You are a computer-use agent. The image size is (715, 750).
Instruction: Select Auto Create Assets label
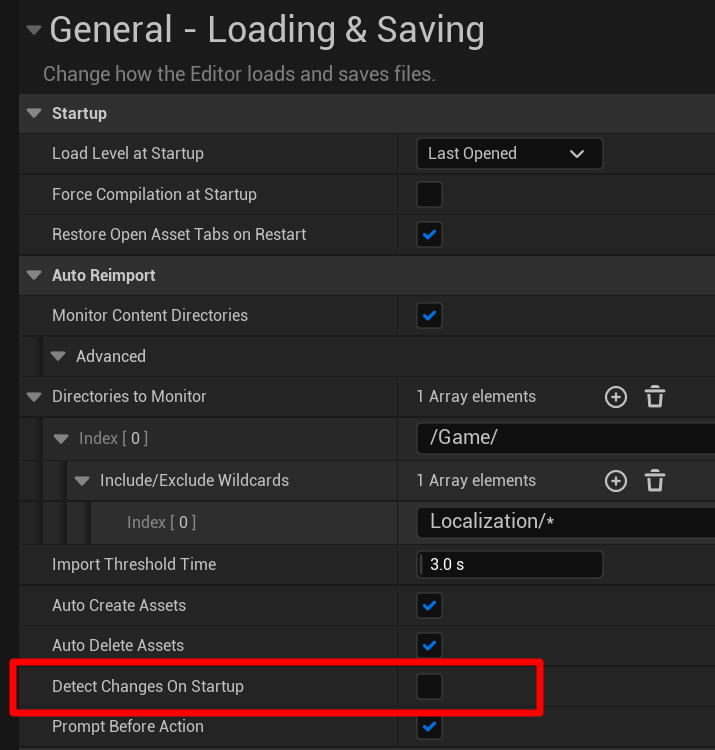(x=119, y=606)
